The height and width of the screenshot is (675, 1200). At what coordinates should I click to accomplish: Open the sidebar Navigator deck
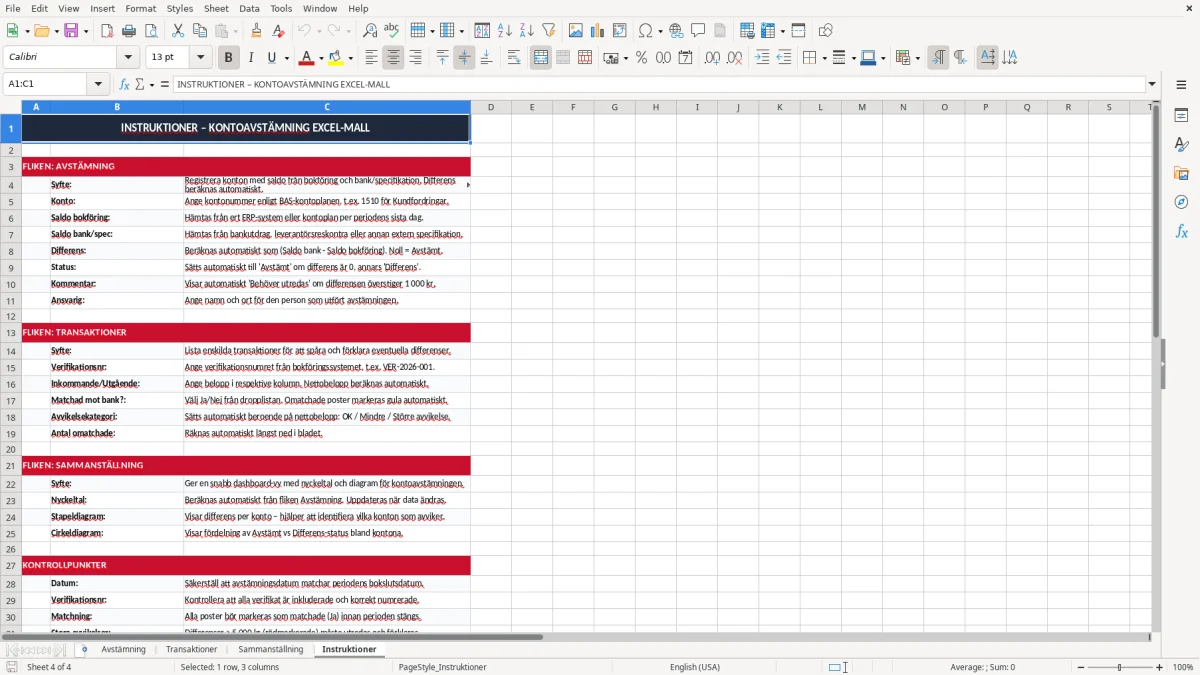(1181, 202)
